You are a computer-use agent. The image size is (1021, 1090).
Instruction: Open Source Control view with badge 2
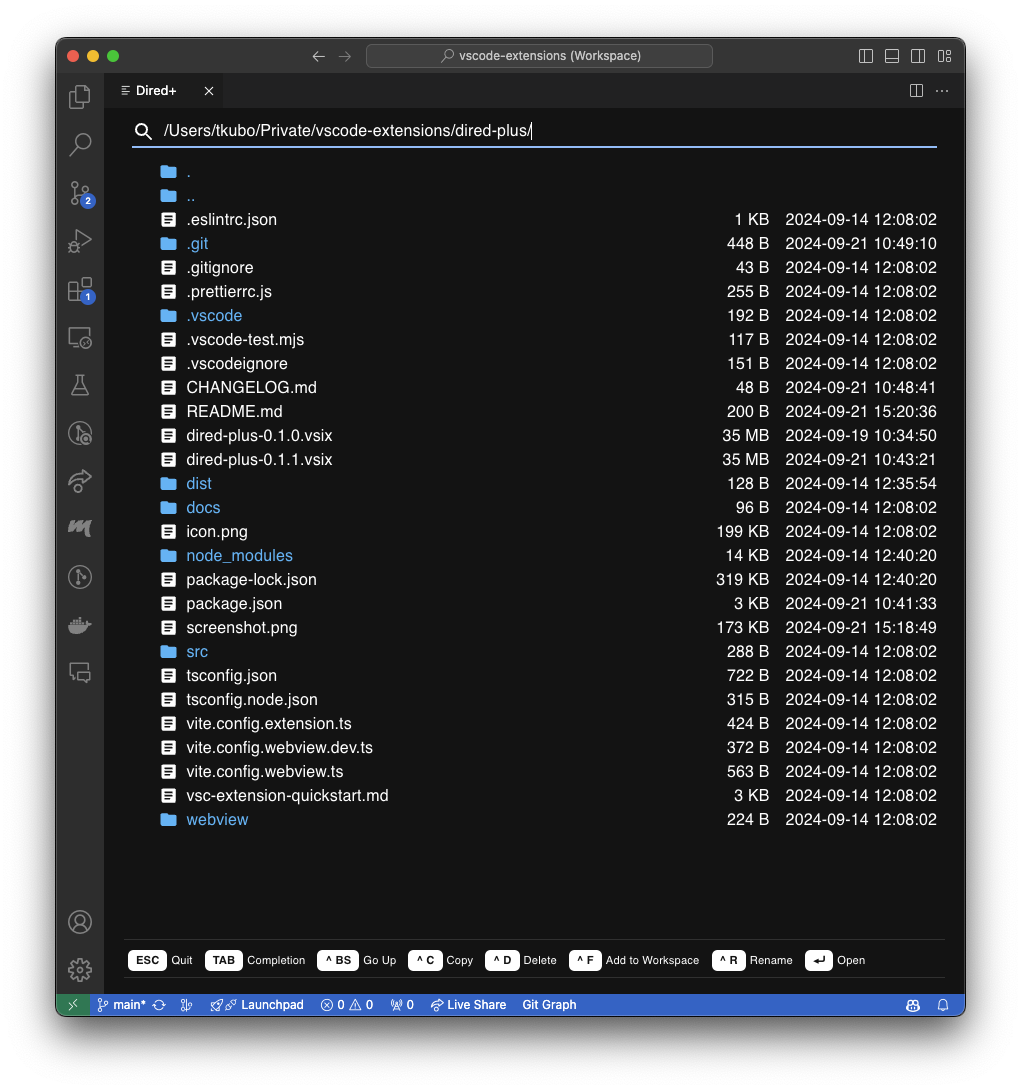pyautogui.click(x=80, y=193)
